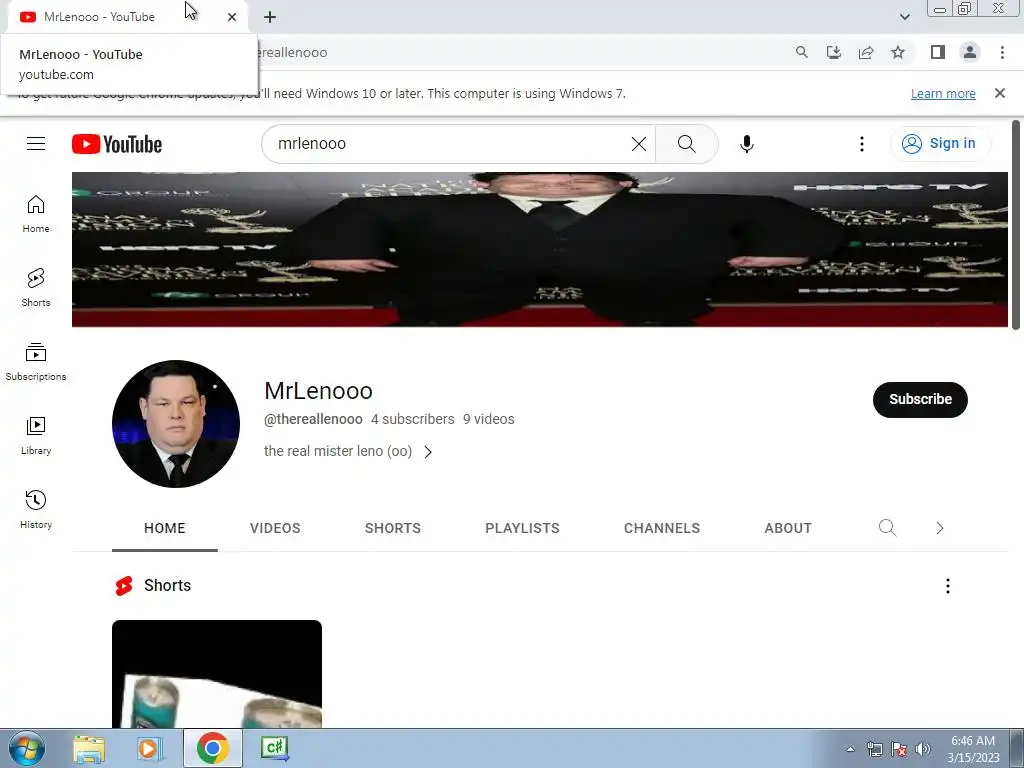
Task: Select the HOME channel tab
Action: tap(165, 528)
